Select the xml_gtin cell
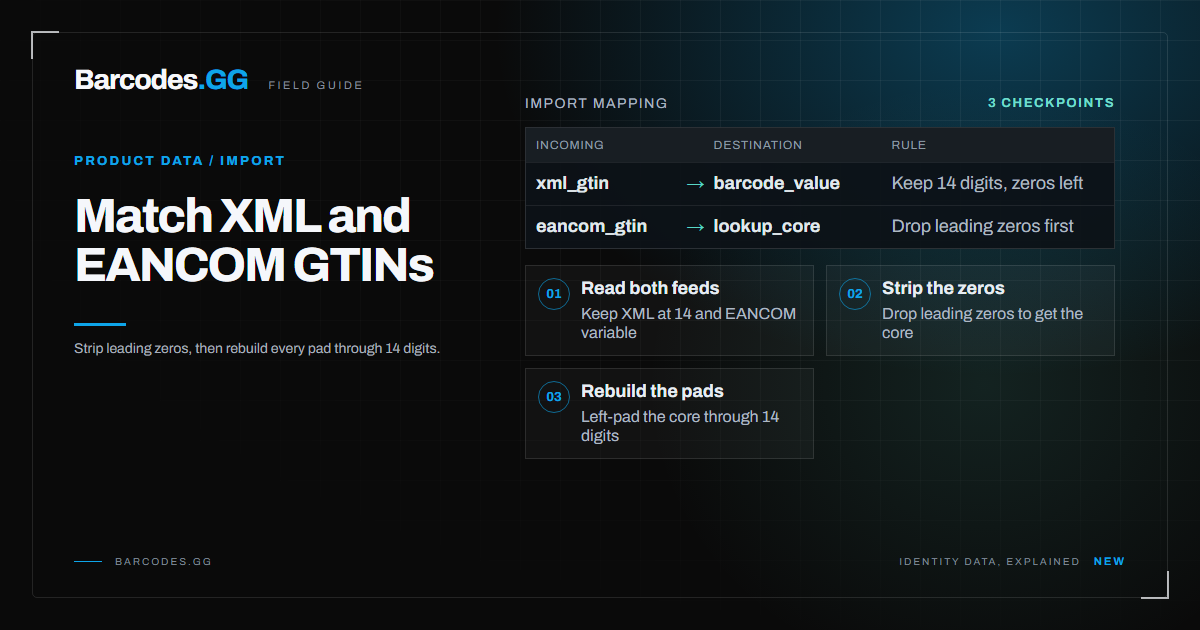Viewport: 1200px width, 630px height. click(572, 184)
